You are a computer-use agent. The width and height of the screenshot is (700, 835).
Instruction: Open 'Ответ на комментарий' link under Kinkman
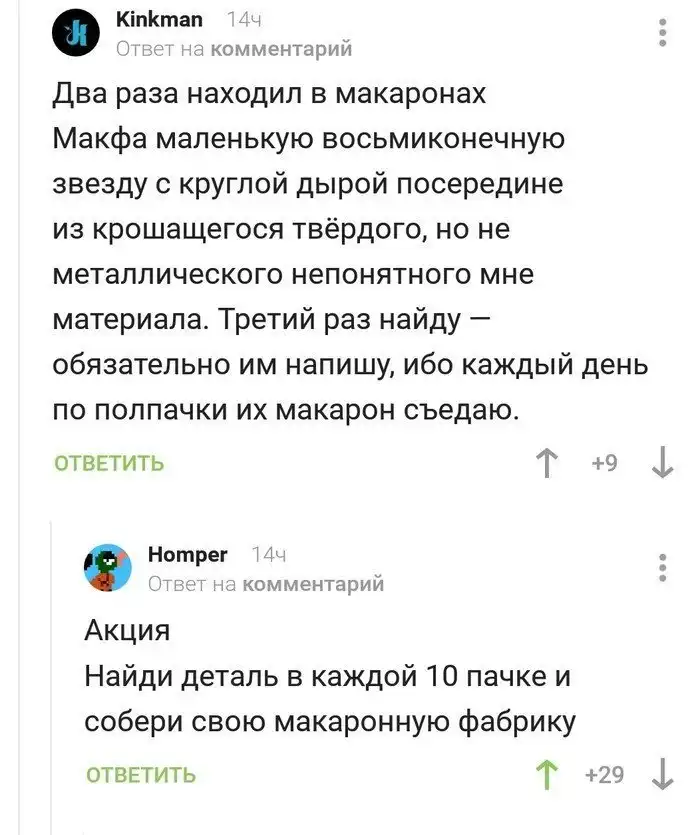[234, 47]
